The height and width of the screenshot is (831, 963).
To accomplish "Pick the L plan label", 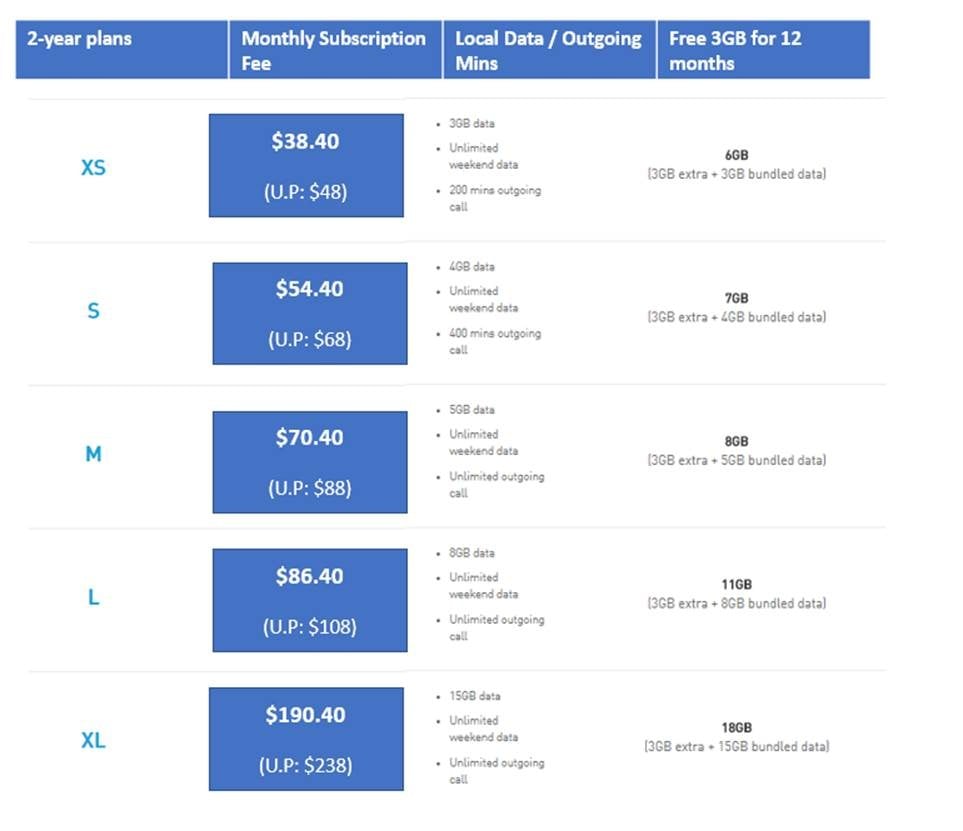I will [93, 598].
